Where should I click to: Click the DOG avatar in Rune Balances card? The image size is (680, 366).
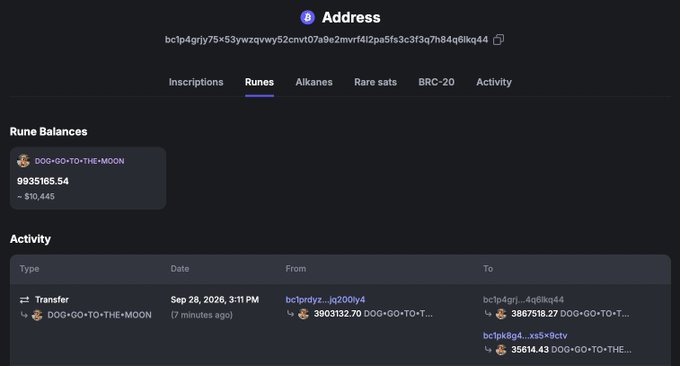pos(23,161)
